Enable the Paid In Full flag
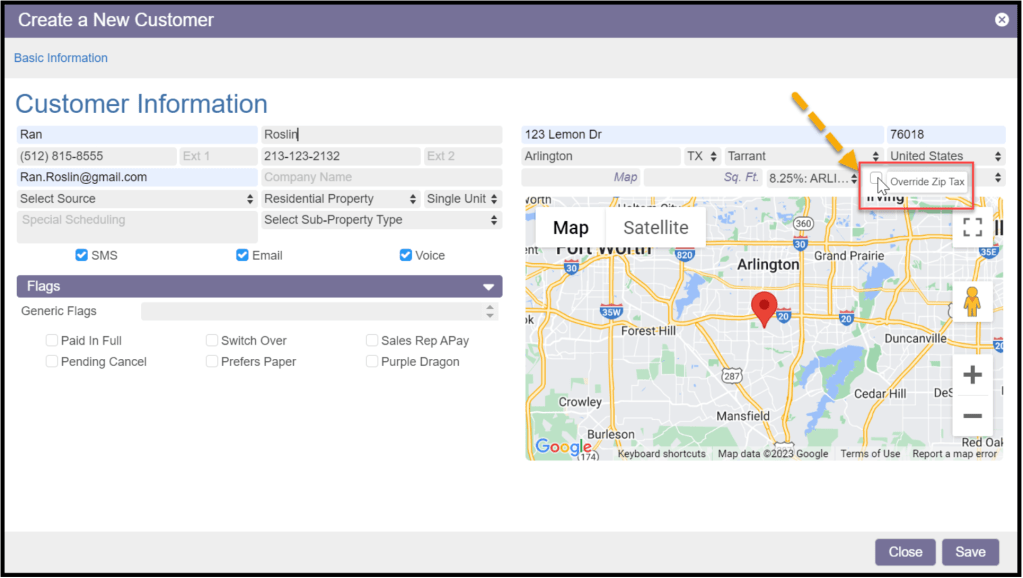This screenshot has height=578, width=1023. [52, 341]
